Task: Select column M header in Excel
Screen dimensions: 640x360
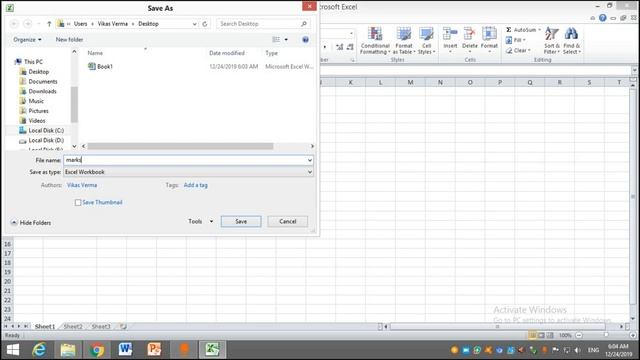Action: pos(410,82)
